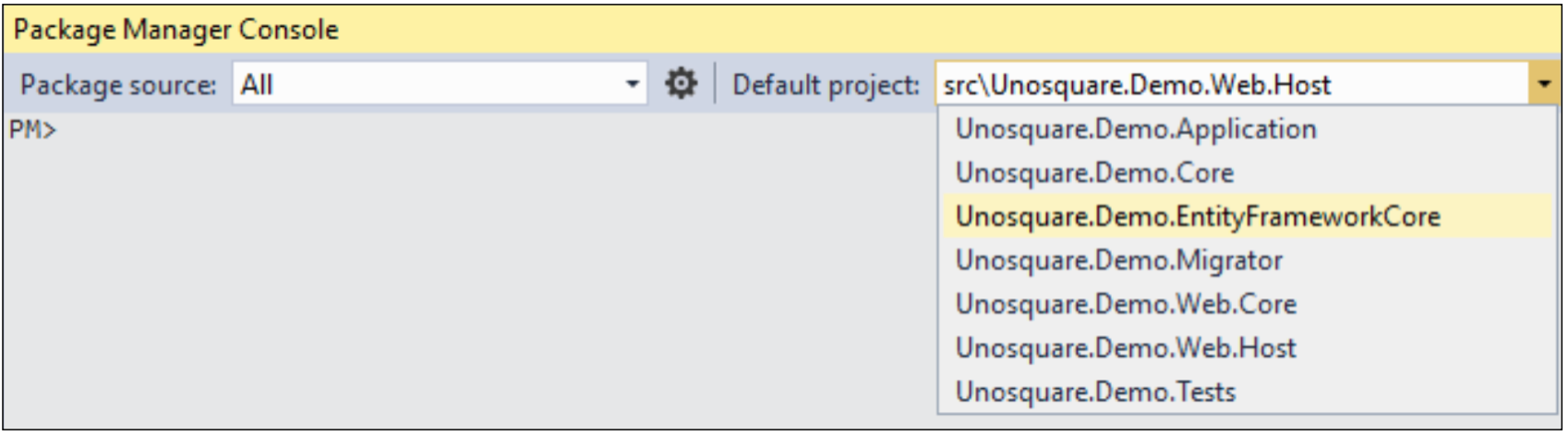Click the Default project label
1568x436 pixels.
point(826,85)
